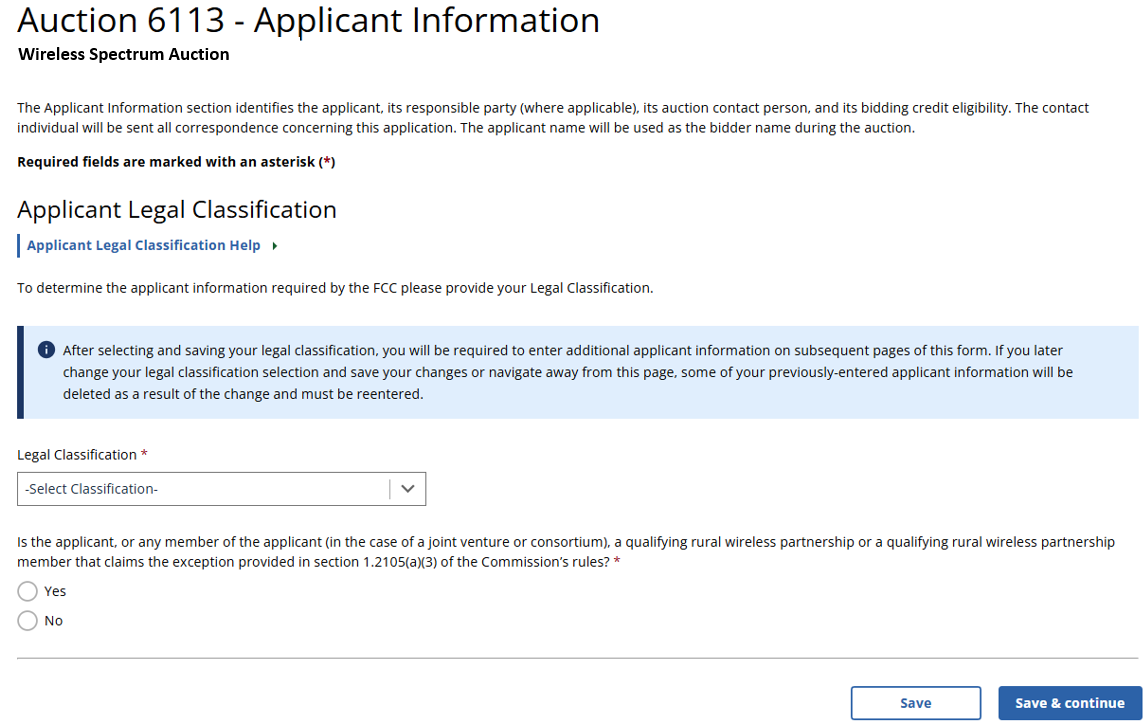Click the red asterisk ending the partnership question
This screenshot has height=723, width=1148.
point(617,562)
